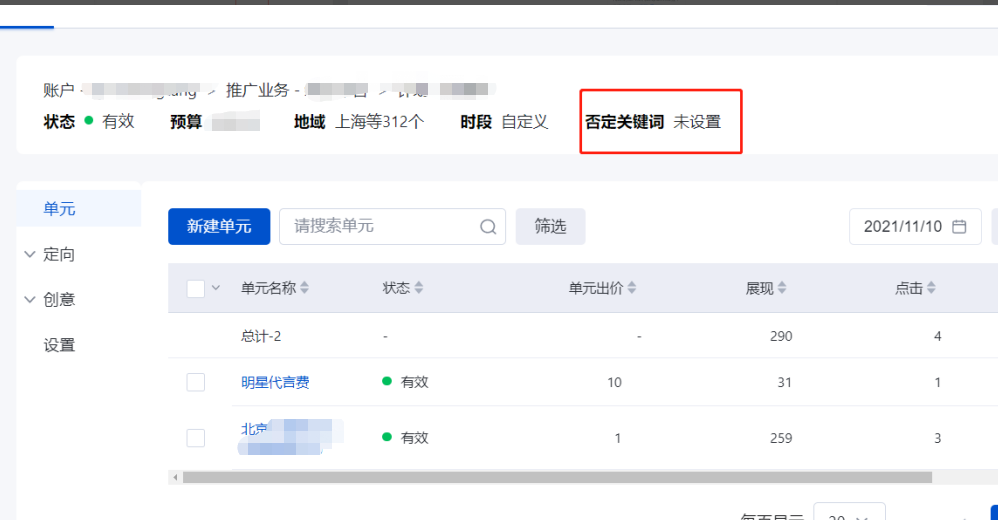This screenshot has width=998, height=520.
Task: Click 未设置 next to 否定关键词
Action: click(697, 122)
